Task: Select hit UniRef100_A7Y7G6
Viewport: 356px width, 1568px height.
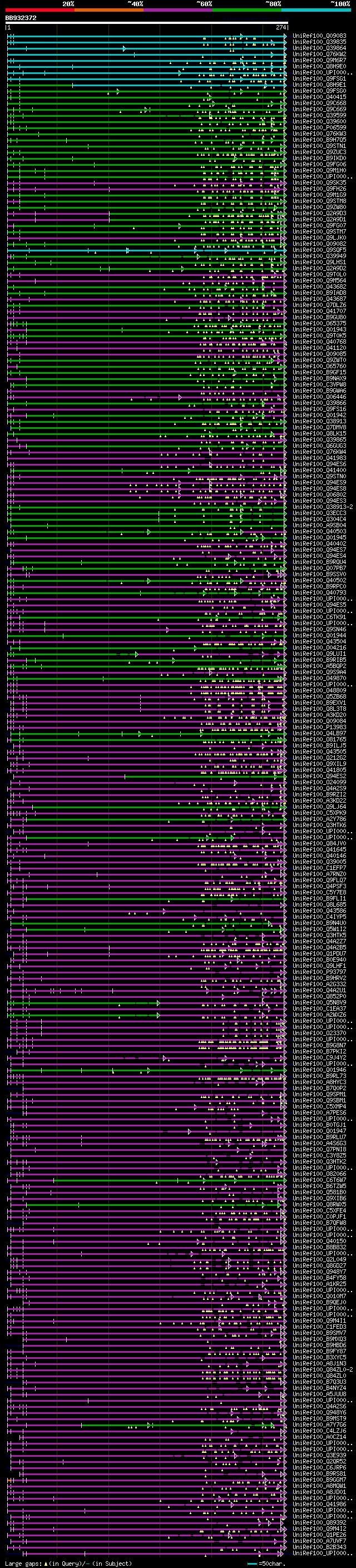Action: tap(319, 1424)
